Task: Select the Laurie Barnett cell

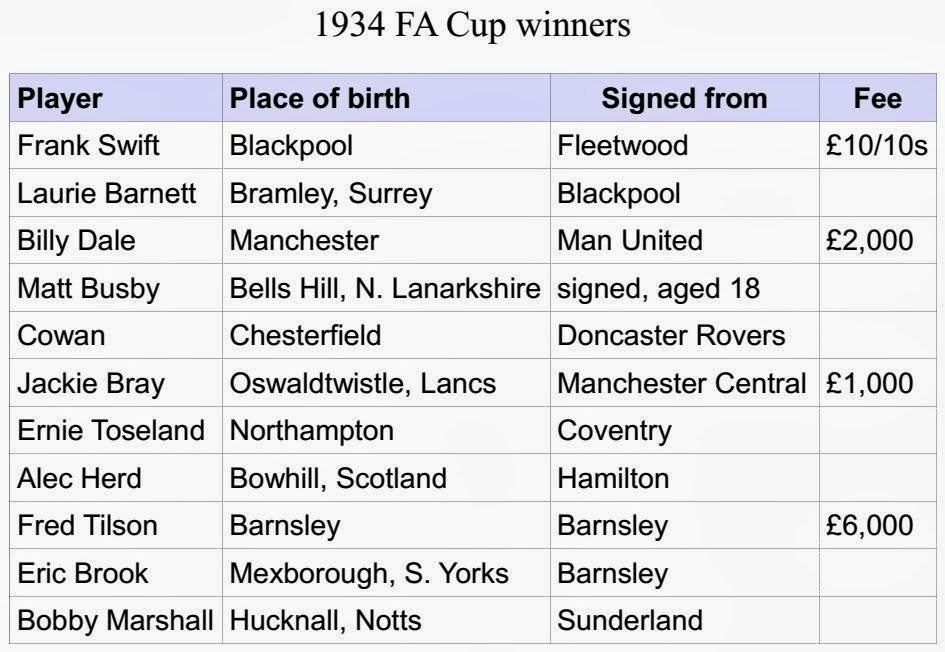Action: 107,193
